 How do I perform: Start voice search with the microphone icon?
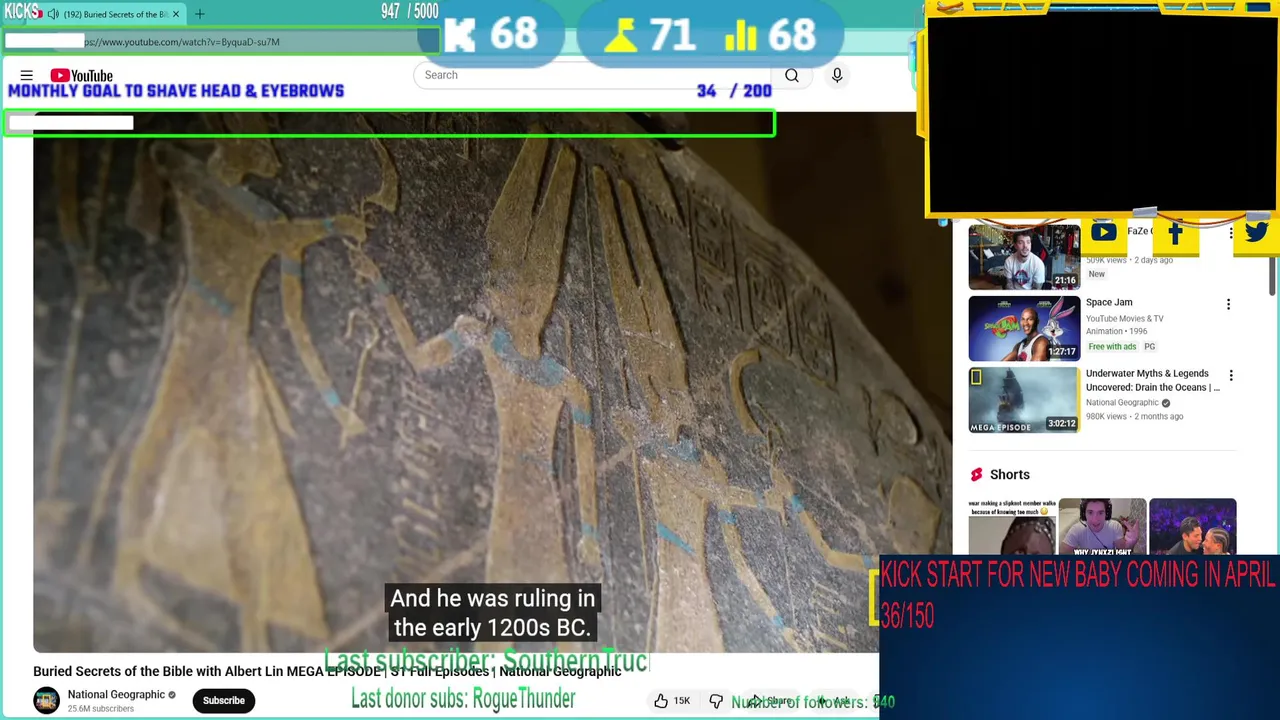tap(837, 75)
